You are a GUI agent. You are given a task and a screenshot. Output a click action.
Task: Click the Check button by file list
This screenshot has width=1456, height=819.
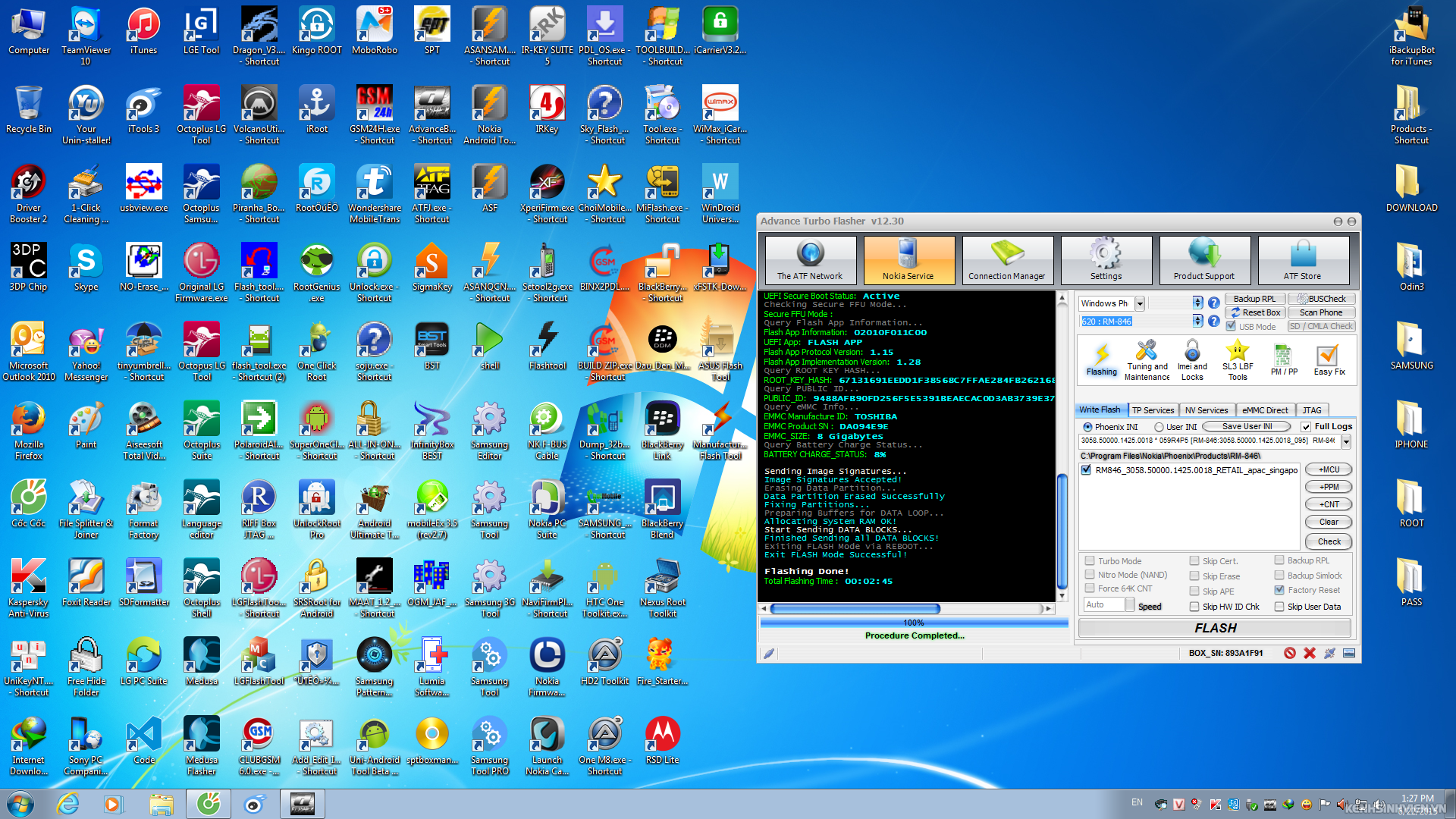coord(1329,541)
